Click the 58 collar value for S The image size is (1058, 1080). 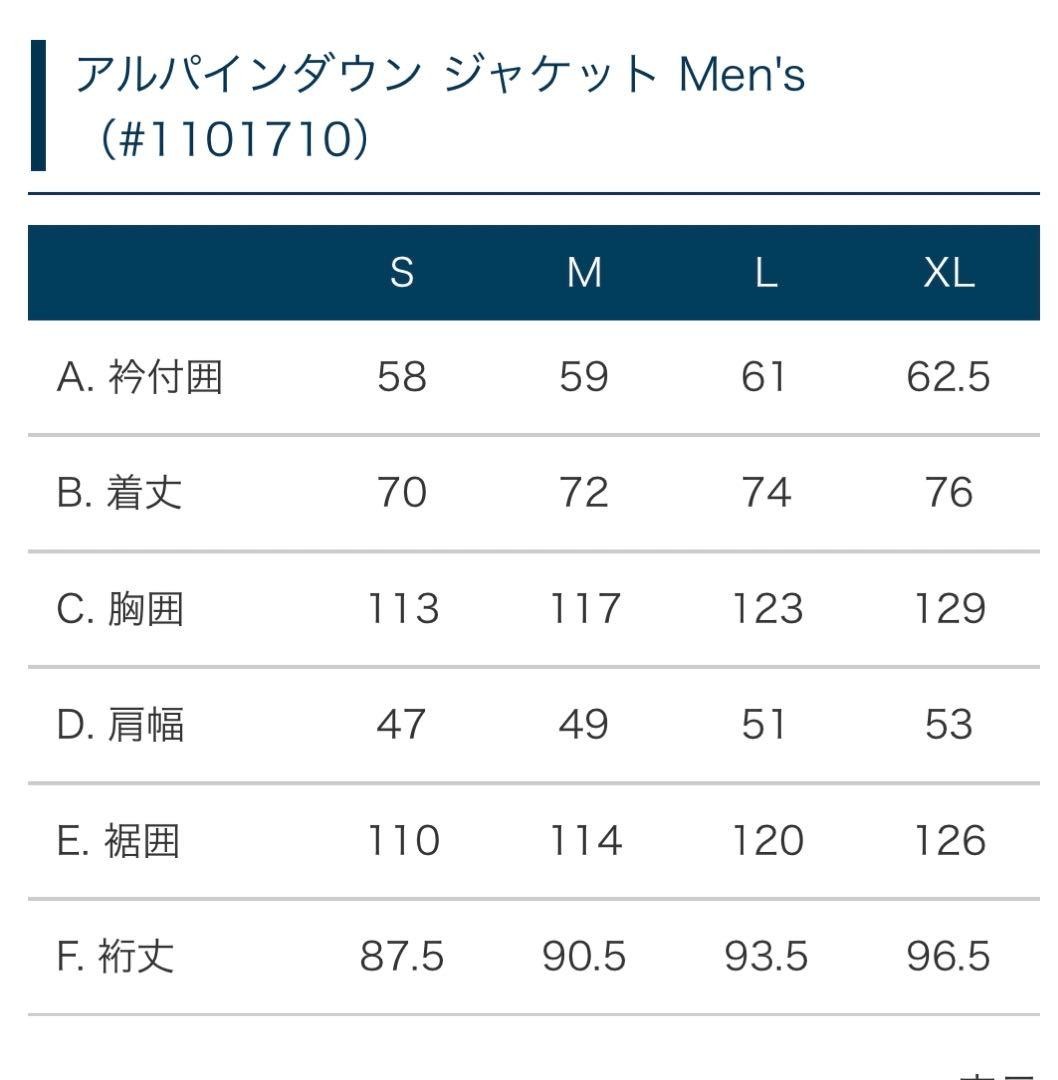click(x=402, y=378)
